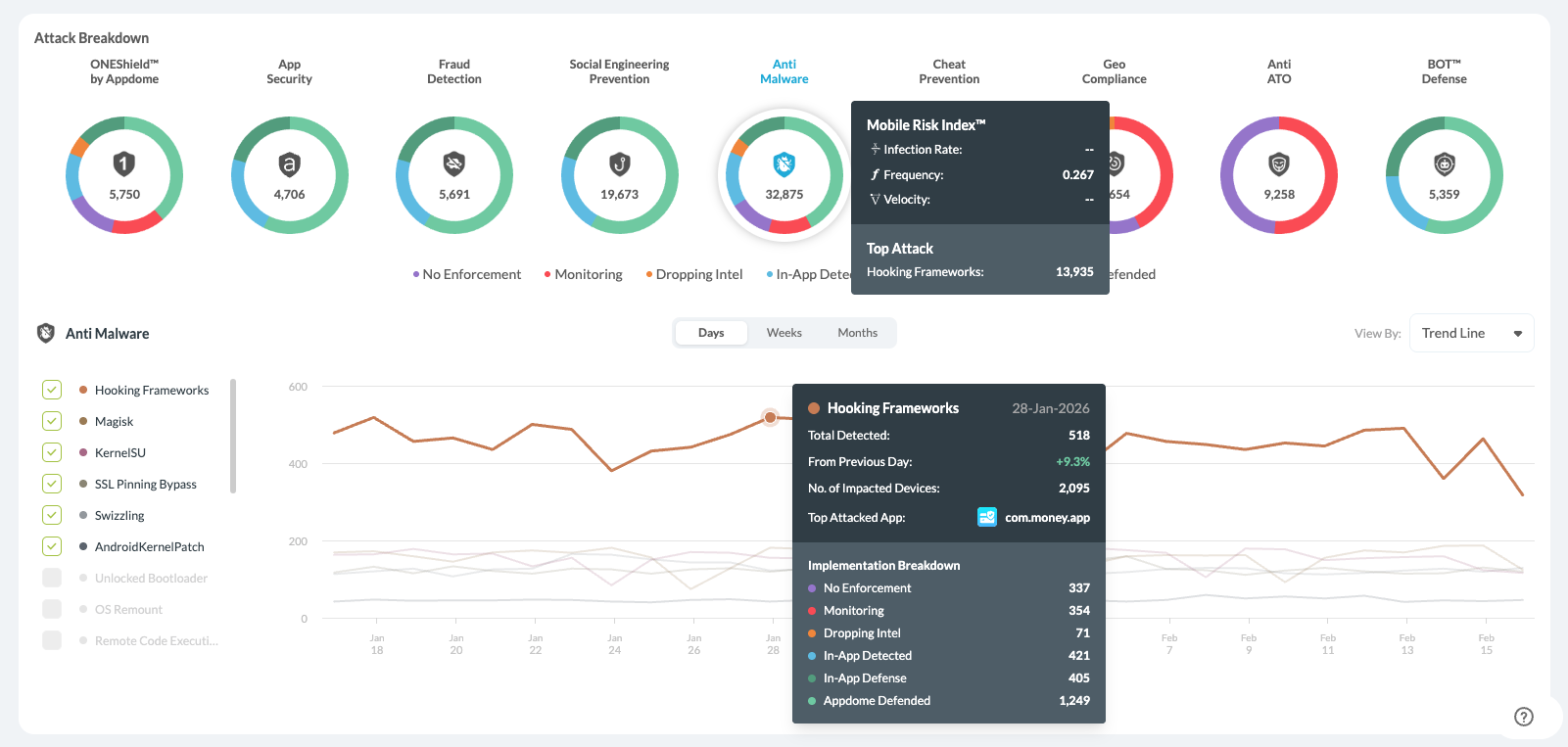Viewport: 1568px width, 747px height.
Task: Enable the Unlocked Bootloader checkbox
Action: pyautogui.click(x=52, y=578)
